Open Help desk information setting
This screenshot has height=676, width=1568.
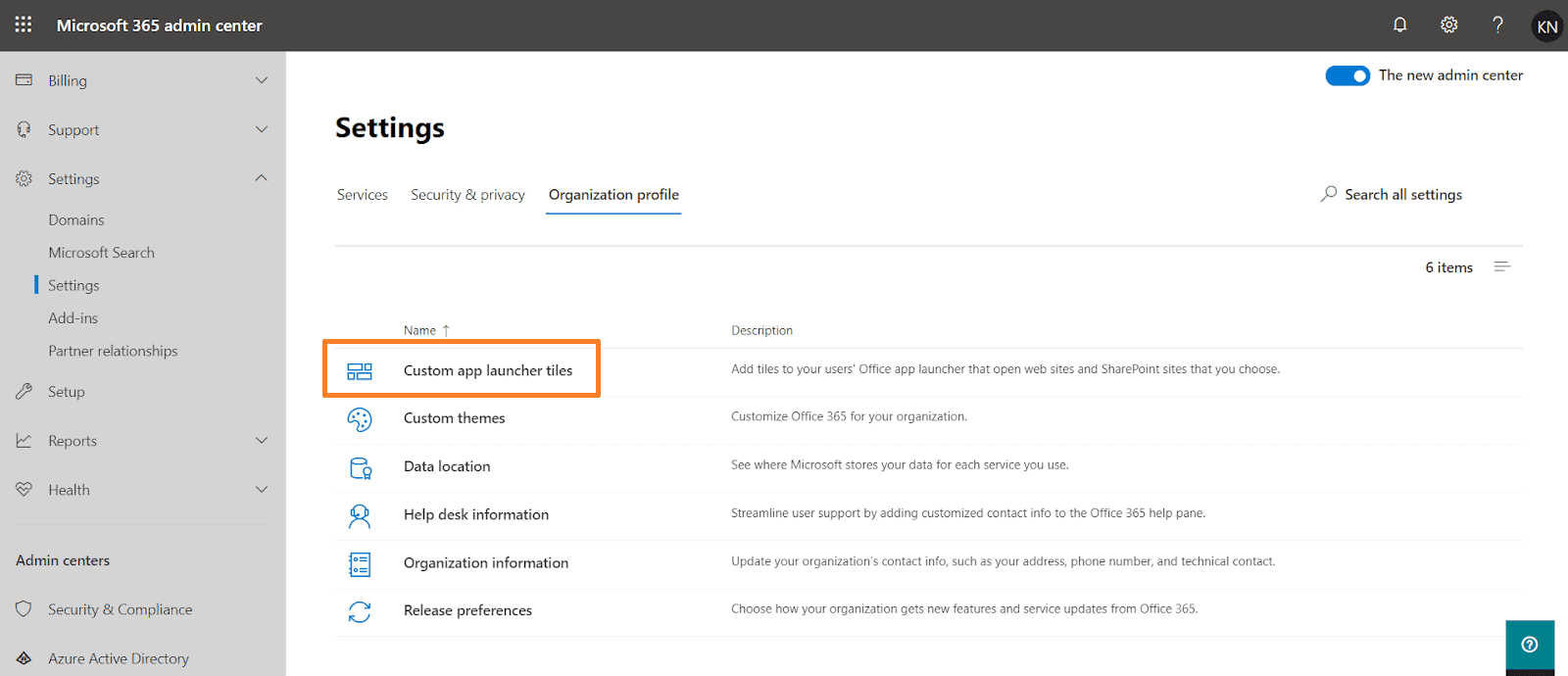click(476, 514)
